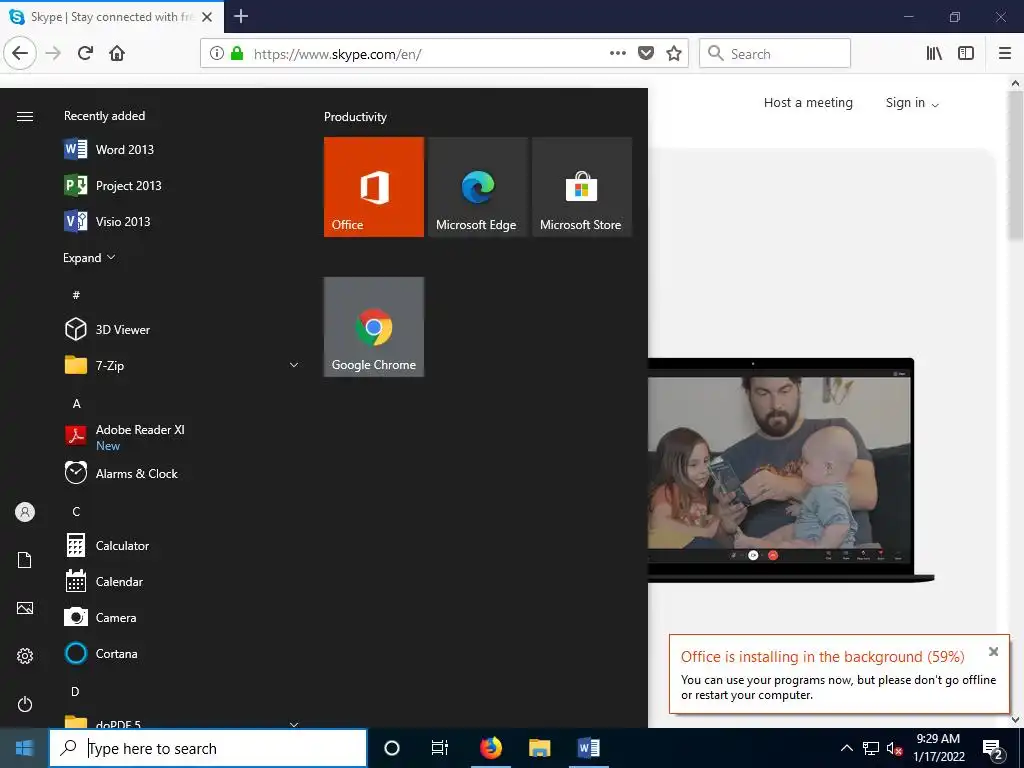Click the Office tile
Viewport: 1024px width, 768px height.
coord(374,187)
